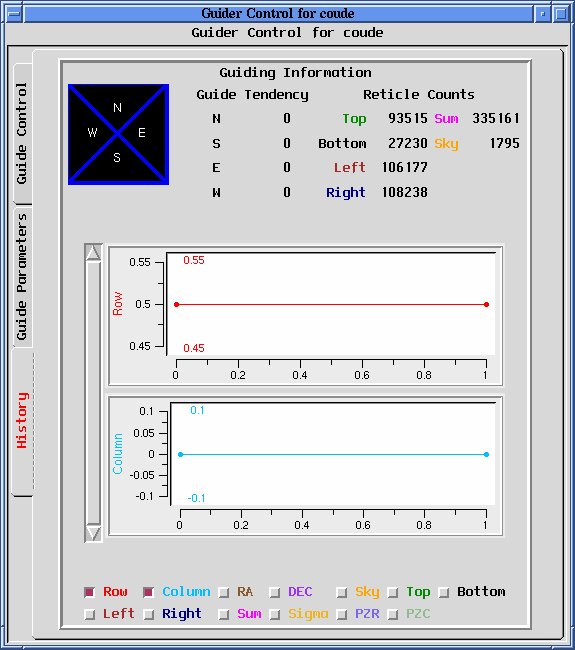575x650 pixels.
Task: Click the N/S/E/W compass reticle display
Action: pos(118,134)
